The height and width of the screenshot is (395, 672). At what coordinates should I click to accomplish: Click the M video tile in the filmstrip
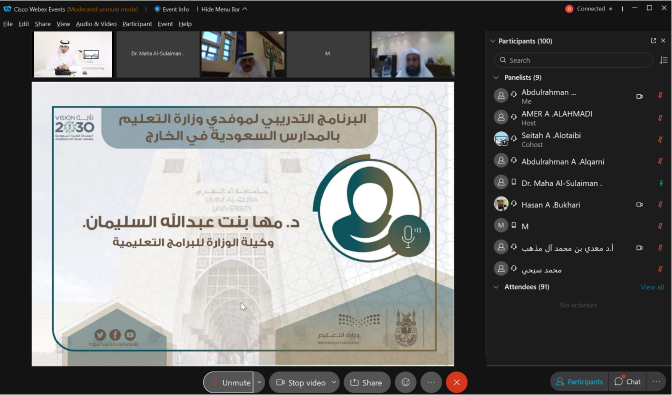coord(327,54)
